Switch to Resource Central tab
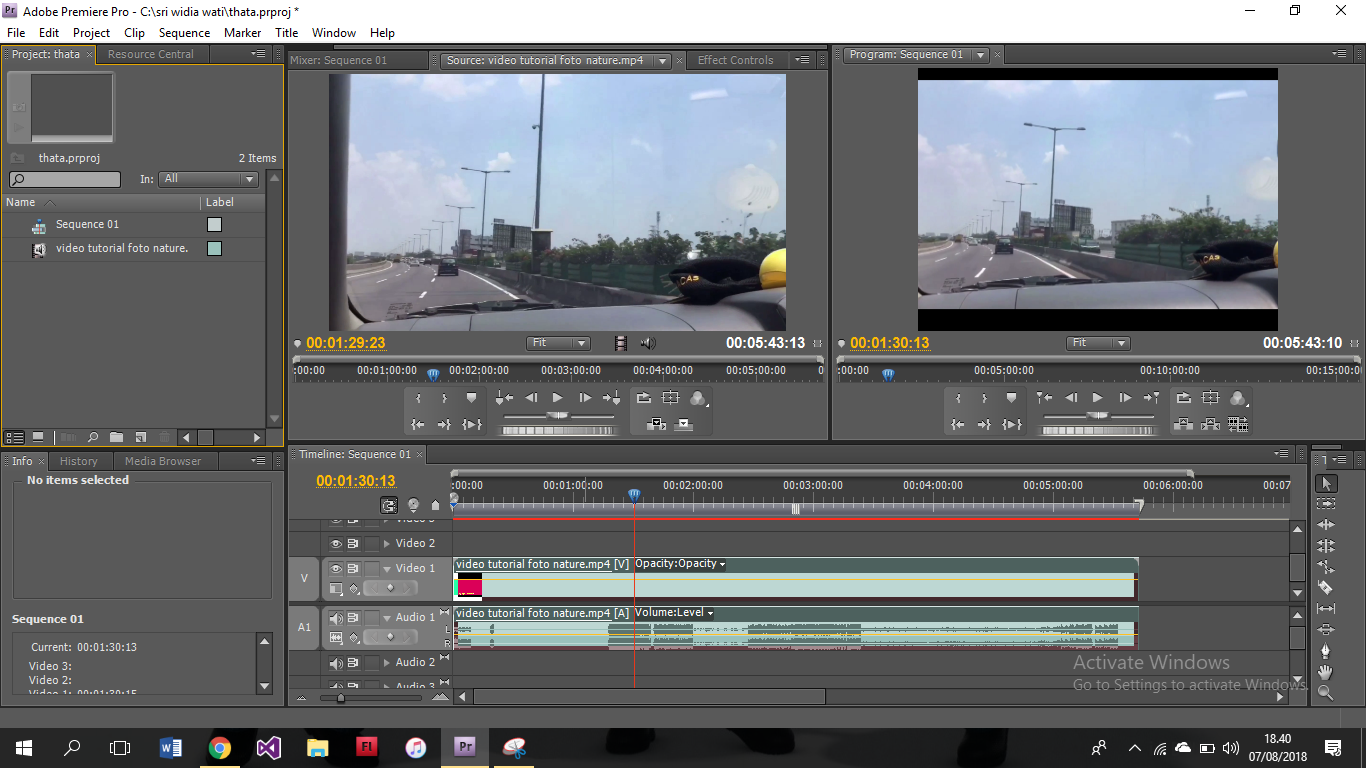This screenshot has width=1366, height=768. tap(151, 54)
